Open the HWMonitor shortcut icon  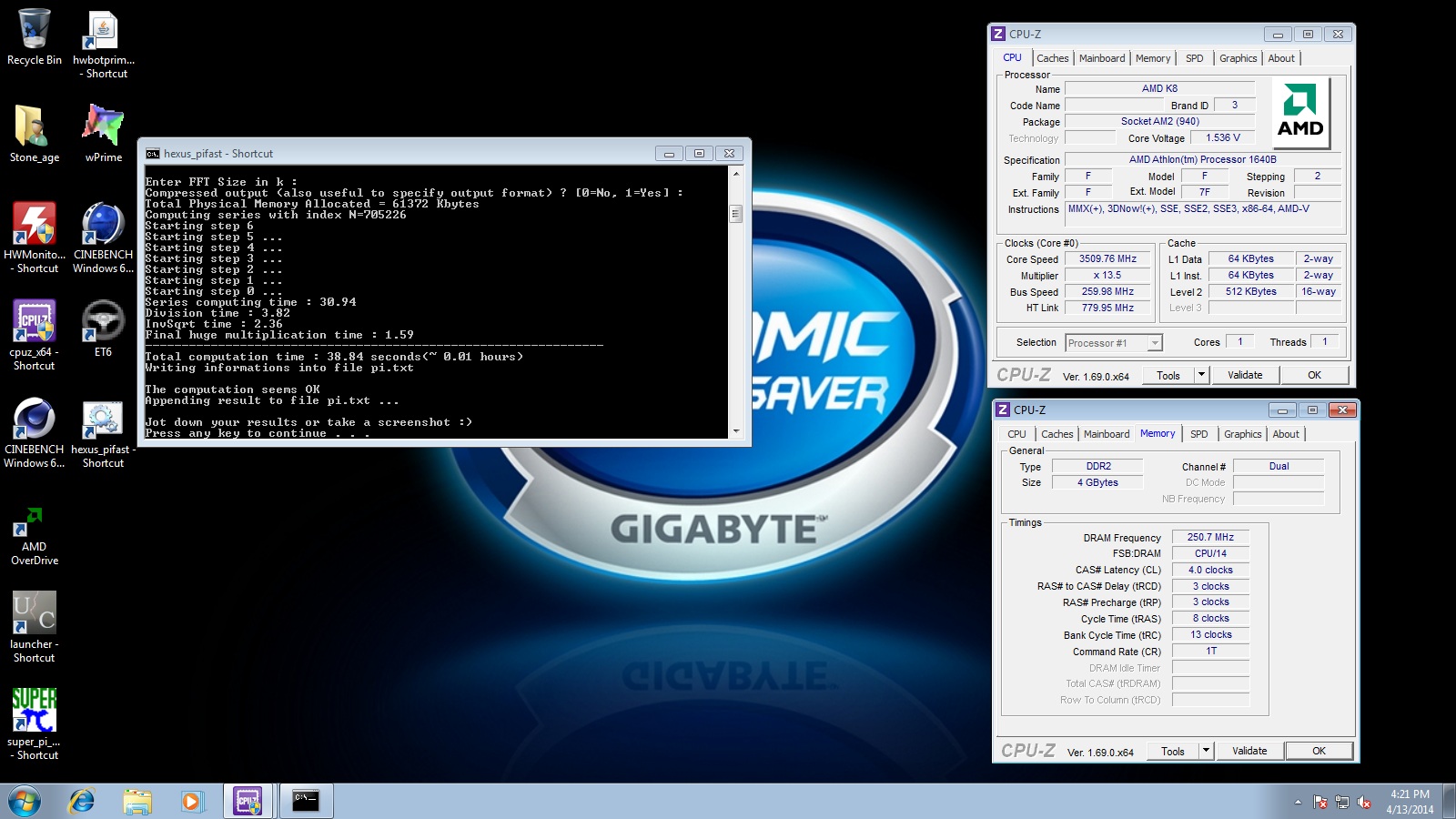(35, 238)
